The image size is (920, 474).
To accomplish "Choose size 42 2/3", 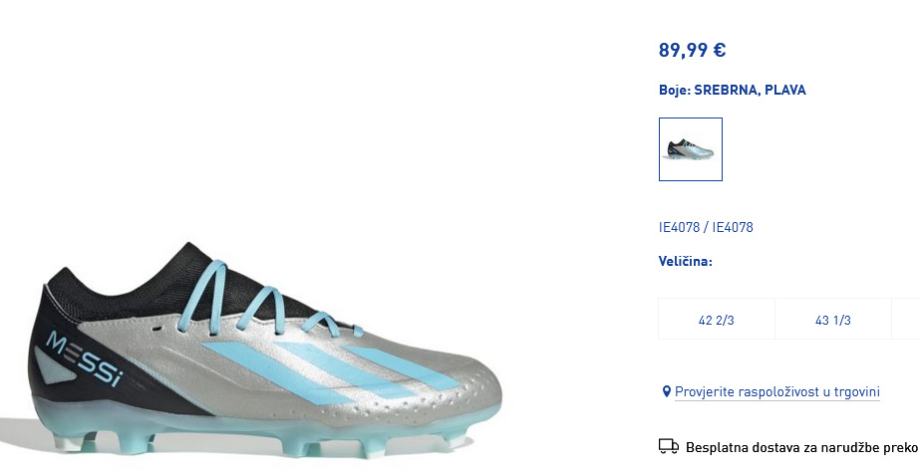I will [x=716, y=320].
